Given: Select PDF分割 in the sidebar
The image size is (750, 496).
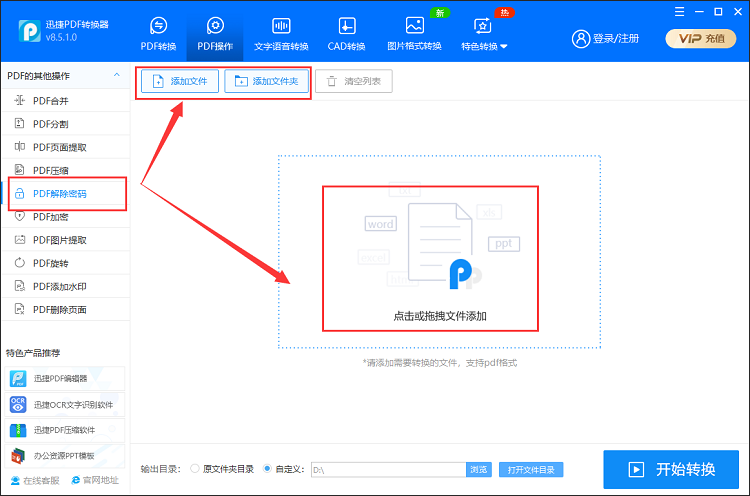Looking at the screenshot, I should pyautogui.click(x=66, y=124).
